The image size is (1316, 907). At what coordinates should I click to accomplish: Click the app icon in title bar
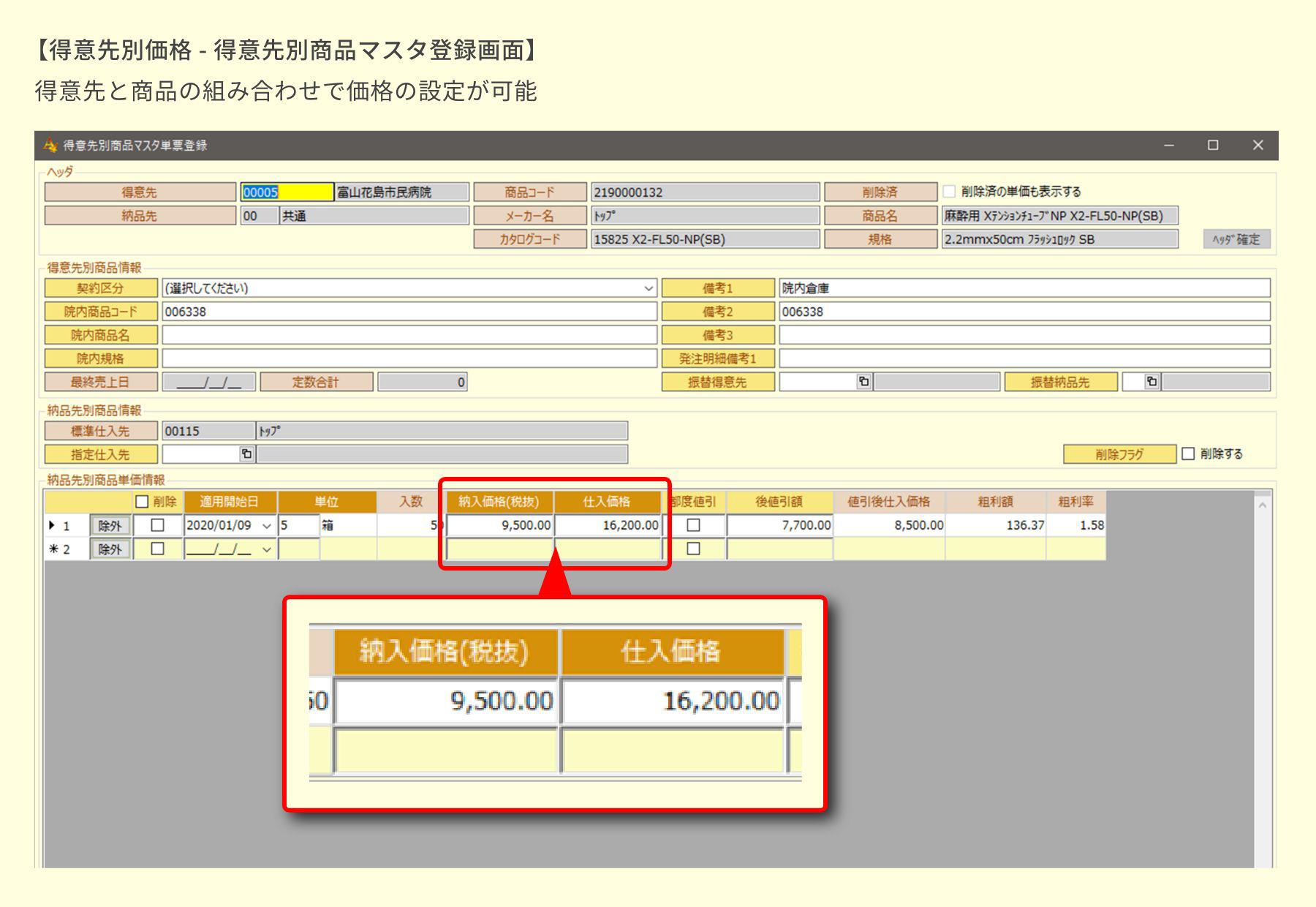click(50, 146)
